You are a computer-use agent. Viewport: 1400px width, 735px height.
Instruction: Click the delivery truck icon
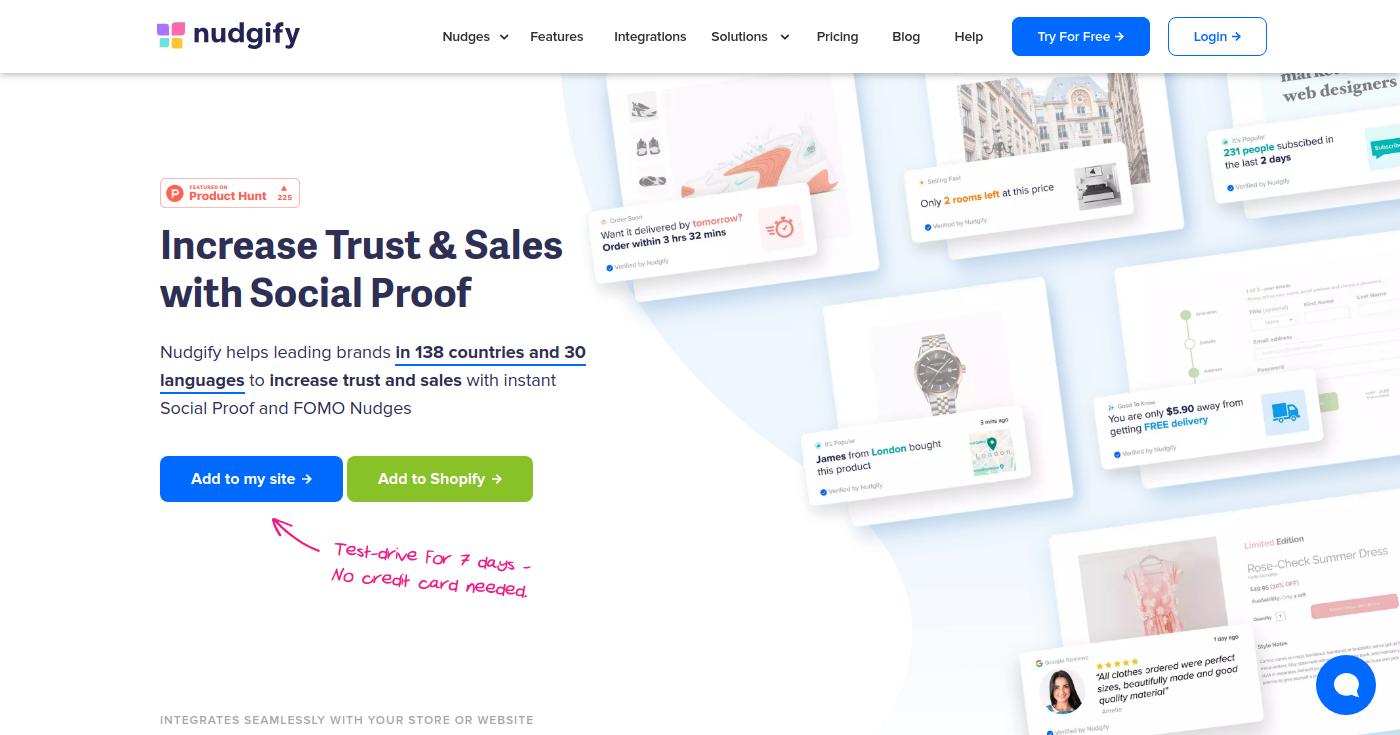coord(1284,411)
